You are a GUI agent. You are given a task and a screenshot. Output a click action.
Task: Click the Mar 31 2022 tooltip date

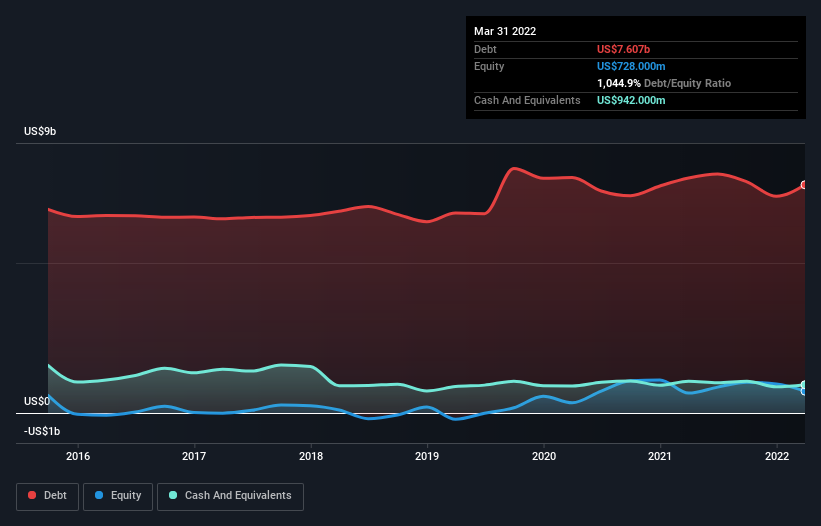[505, 31]
